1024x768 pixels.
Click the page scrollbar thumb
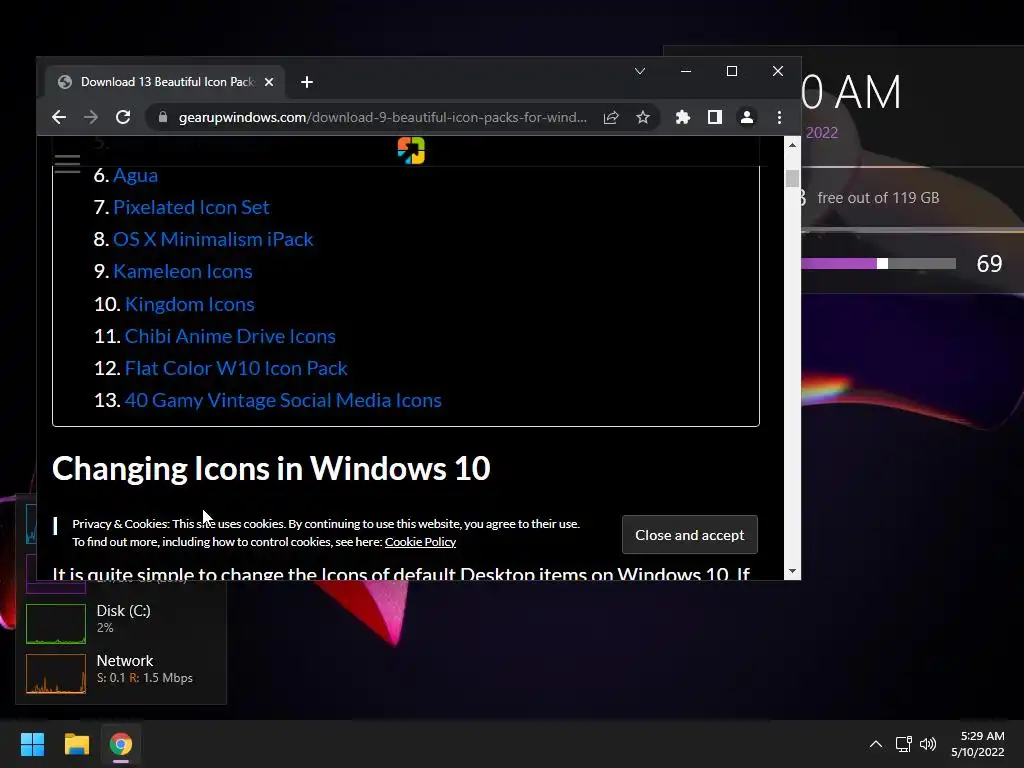[792, 178]
